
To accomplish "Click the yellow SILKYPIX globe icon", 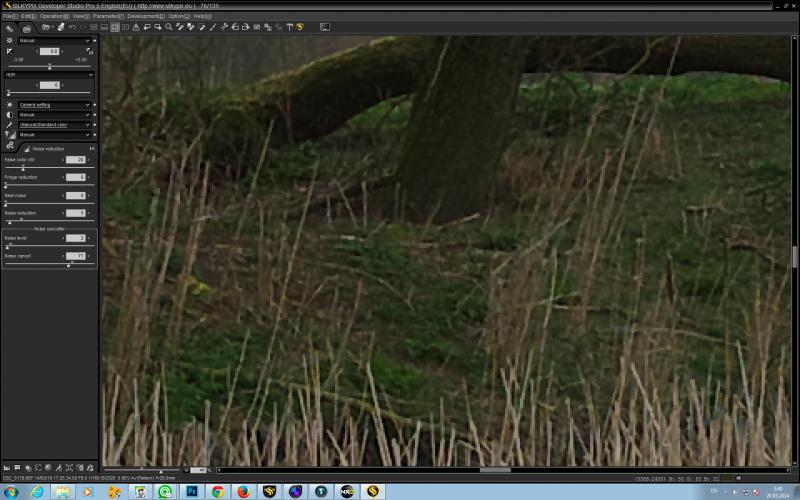I will point(300,27).
